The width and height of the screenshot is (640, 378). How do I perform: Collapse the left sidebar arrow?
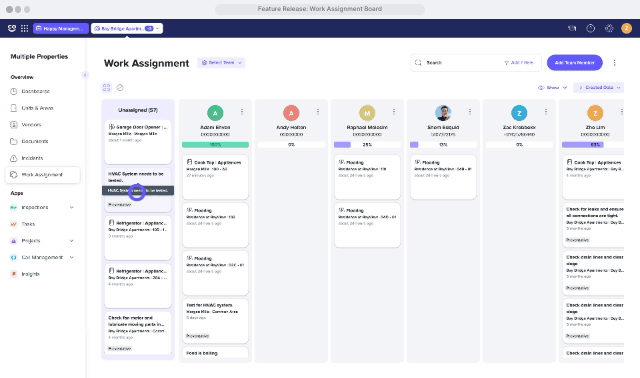pos(85,75)
